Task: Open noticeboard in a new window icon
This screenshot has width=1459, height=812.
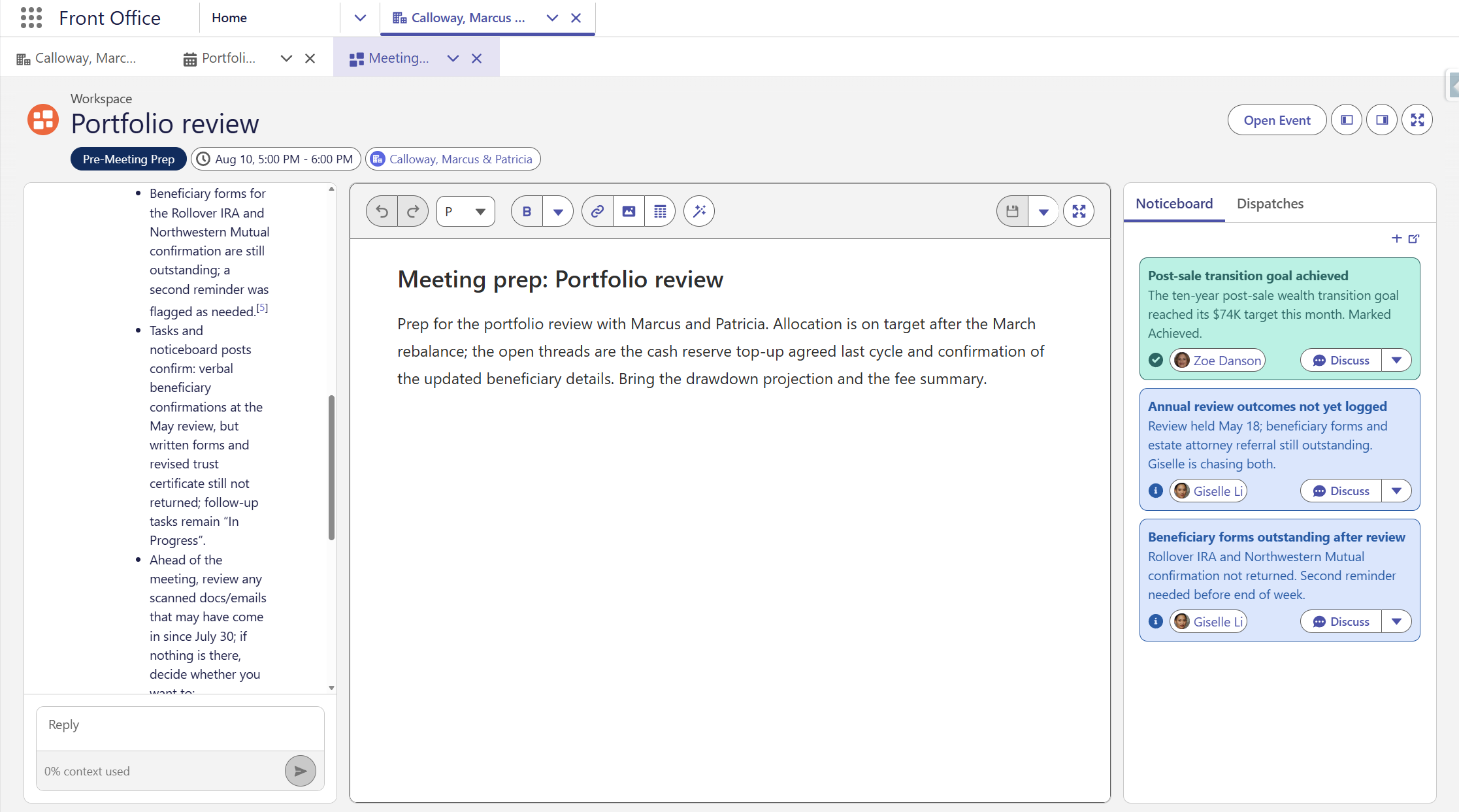Action: point(1414,238)
